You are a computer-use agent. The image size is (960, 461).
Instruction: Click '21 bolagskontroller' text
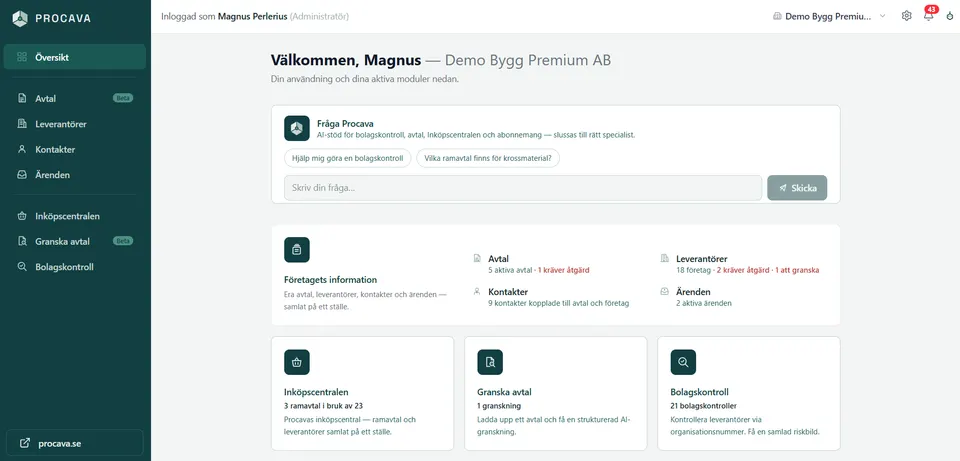(x=703, y=405)
